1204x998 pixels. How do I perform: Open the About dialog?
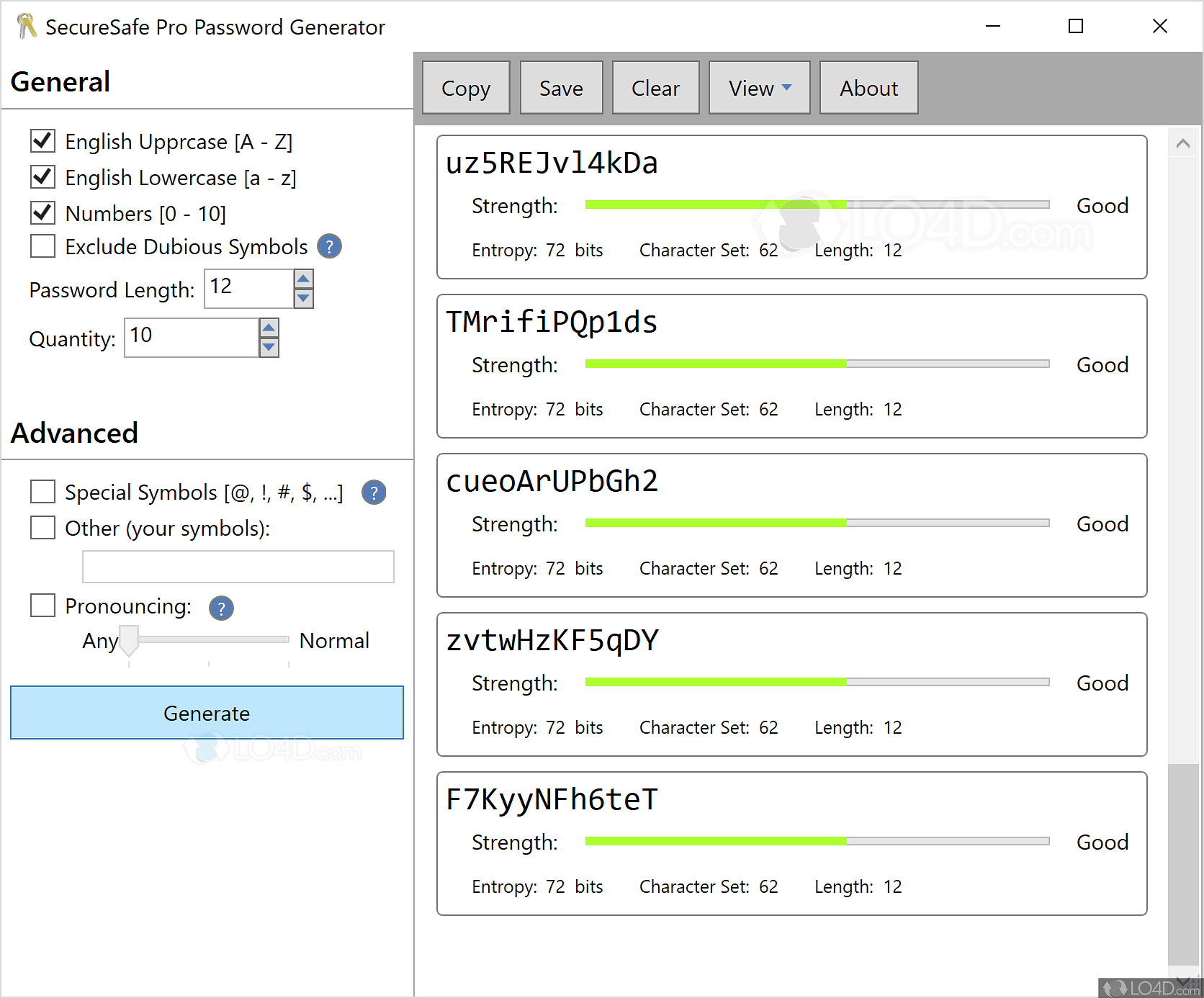[868, 88]
